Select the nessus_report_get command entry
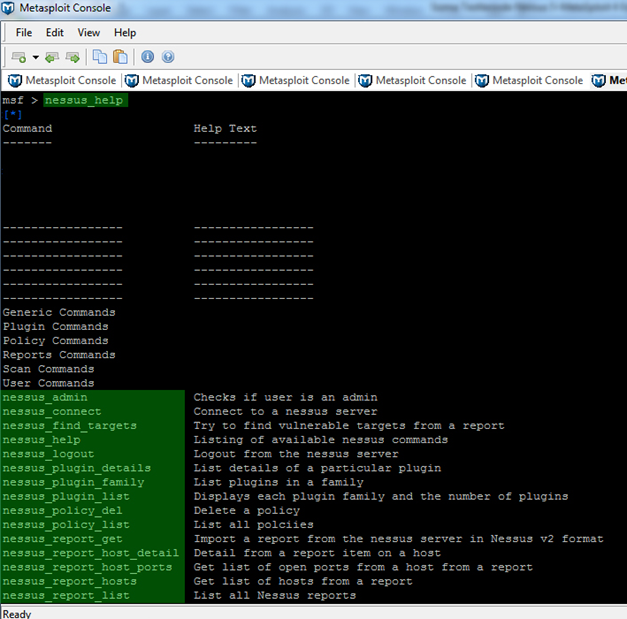Viewport: 627px width, 619px height. pyautogui.click(x=62, y=539)
